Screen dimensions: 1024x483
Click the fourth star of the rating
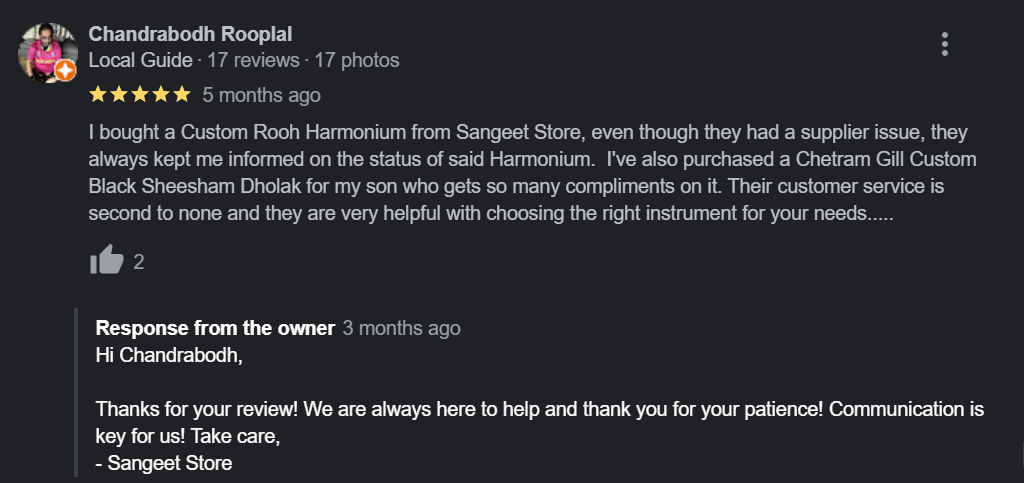click(x=161, y=95)
